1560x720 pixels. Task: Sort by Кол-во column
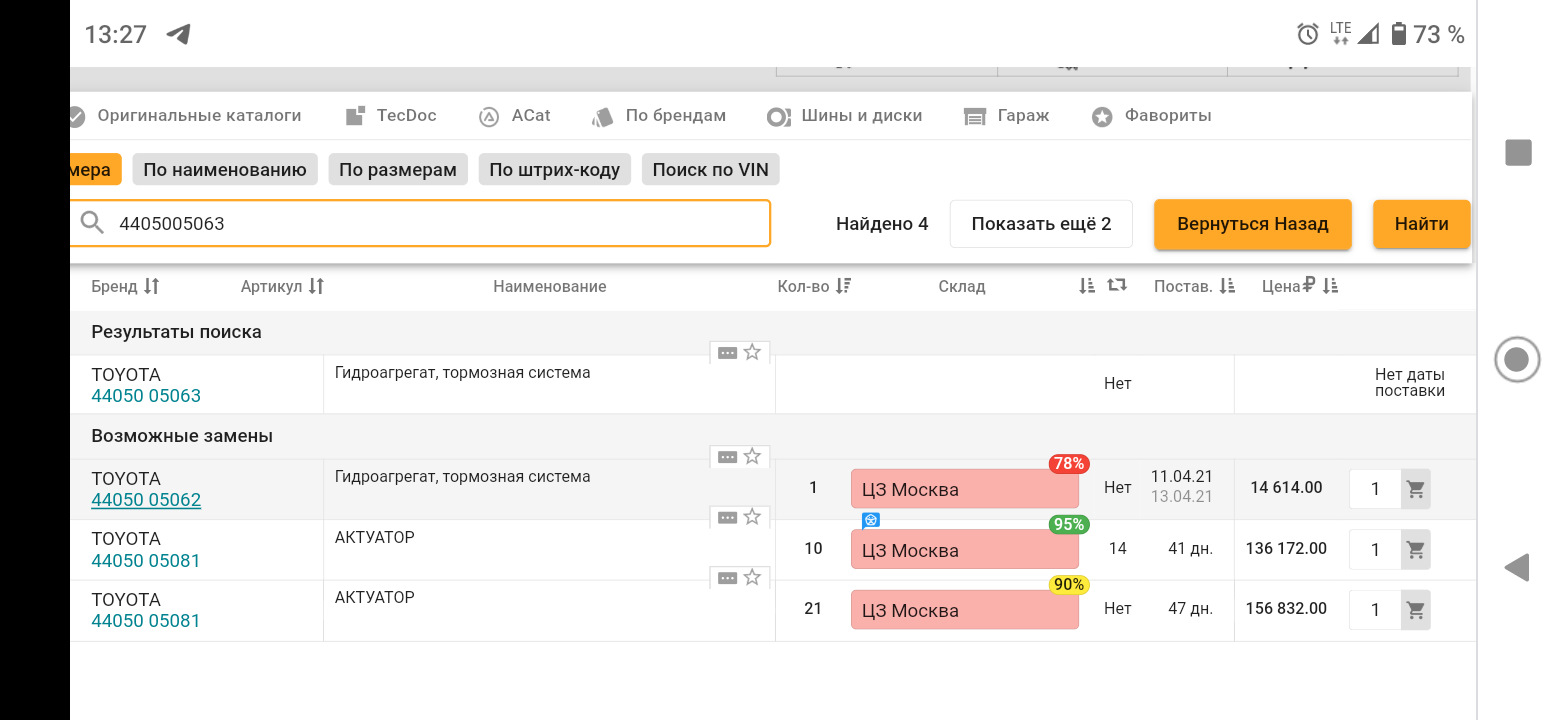814,286
